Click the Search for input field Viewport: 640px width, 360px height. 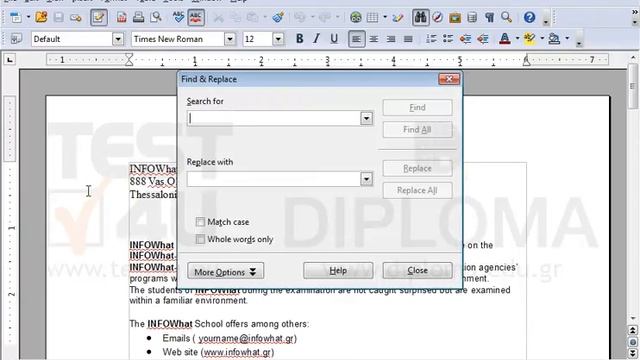click(273, 118)
